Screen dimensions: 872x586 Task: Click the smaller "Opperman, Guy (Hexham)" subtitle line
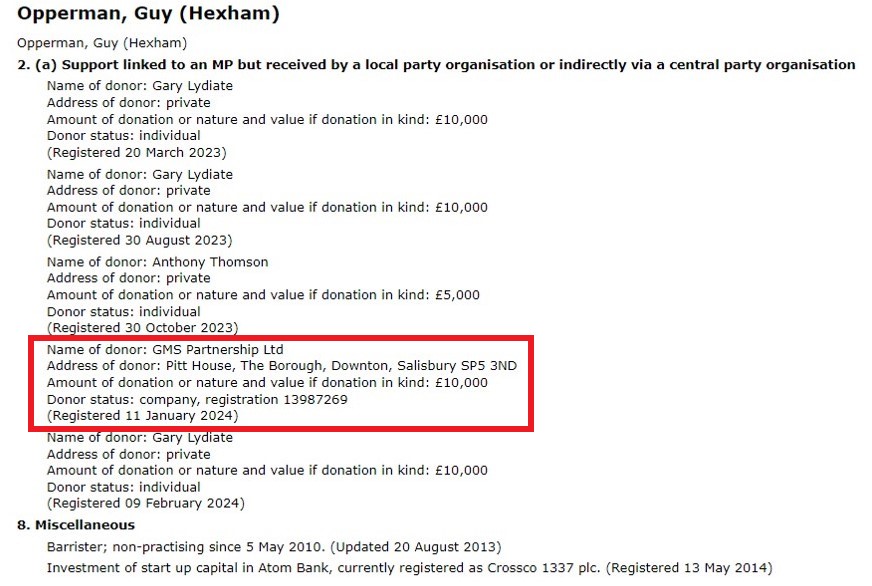(102, 43)
